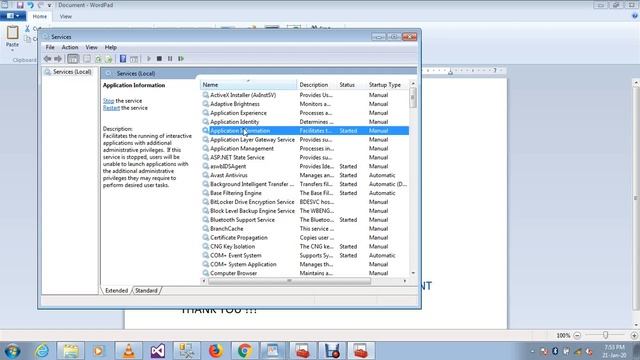Select Computer Browser service
640x360 pixels.
[305, 273]
